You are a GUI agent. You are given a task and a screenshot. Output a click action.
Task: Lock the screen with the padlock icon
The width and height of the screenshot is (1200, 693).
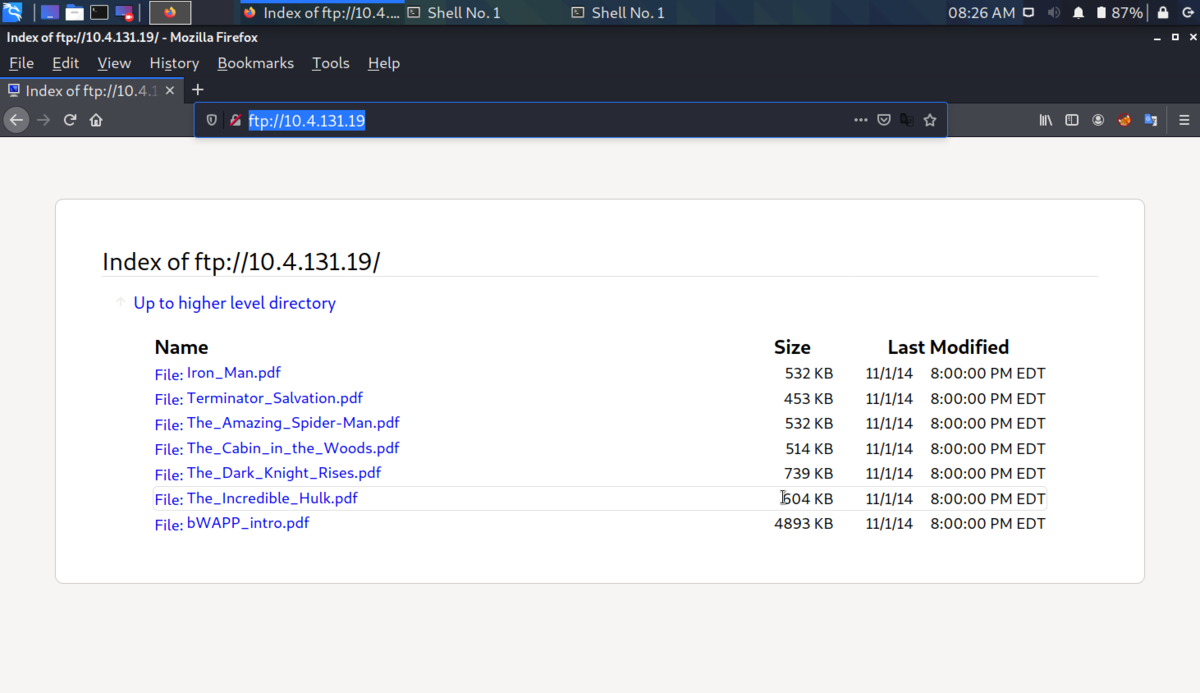tap(1163, 13)
